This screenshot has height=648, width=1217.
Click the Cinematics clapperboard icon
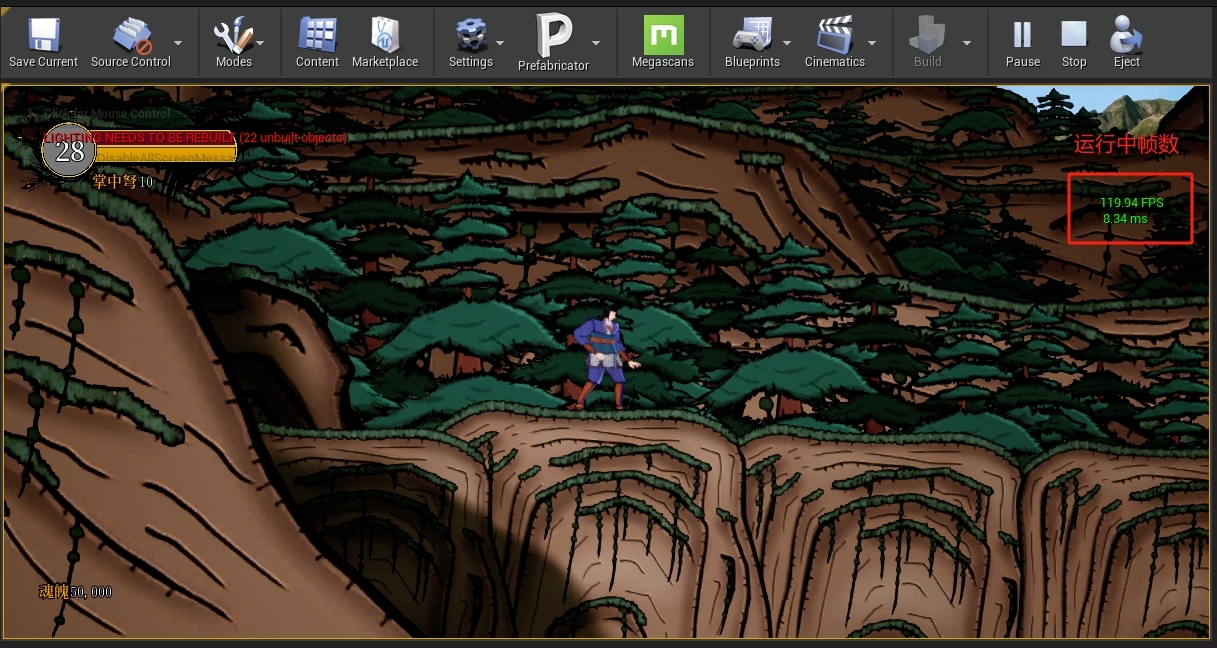coord(834,35)
